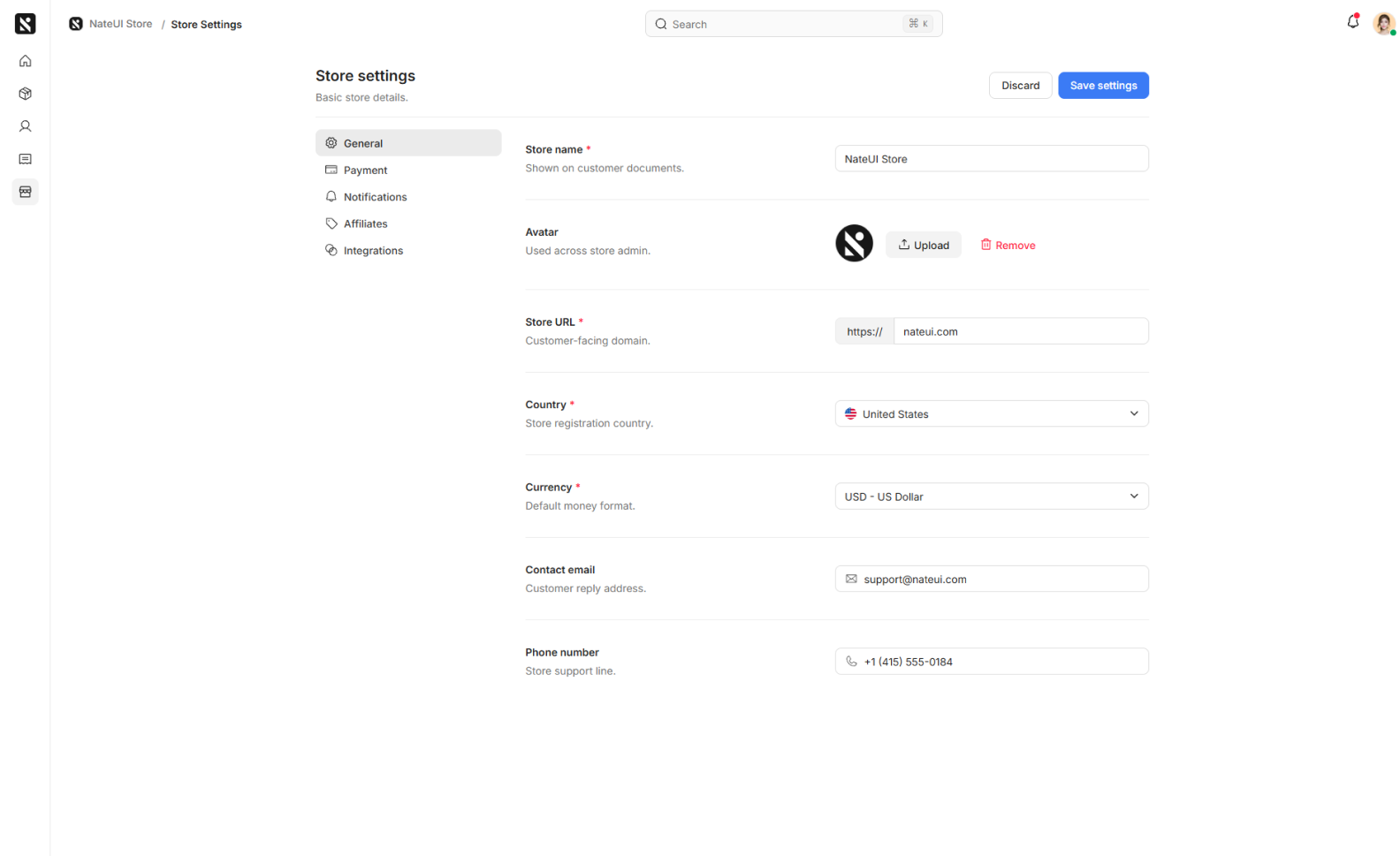The width and height of the screenshot is (1400, 856).
Task: Click the Upload avatar button
Action: (x=924, y=245)
